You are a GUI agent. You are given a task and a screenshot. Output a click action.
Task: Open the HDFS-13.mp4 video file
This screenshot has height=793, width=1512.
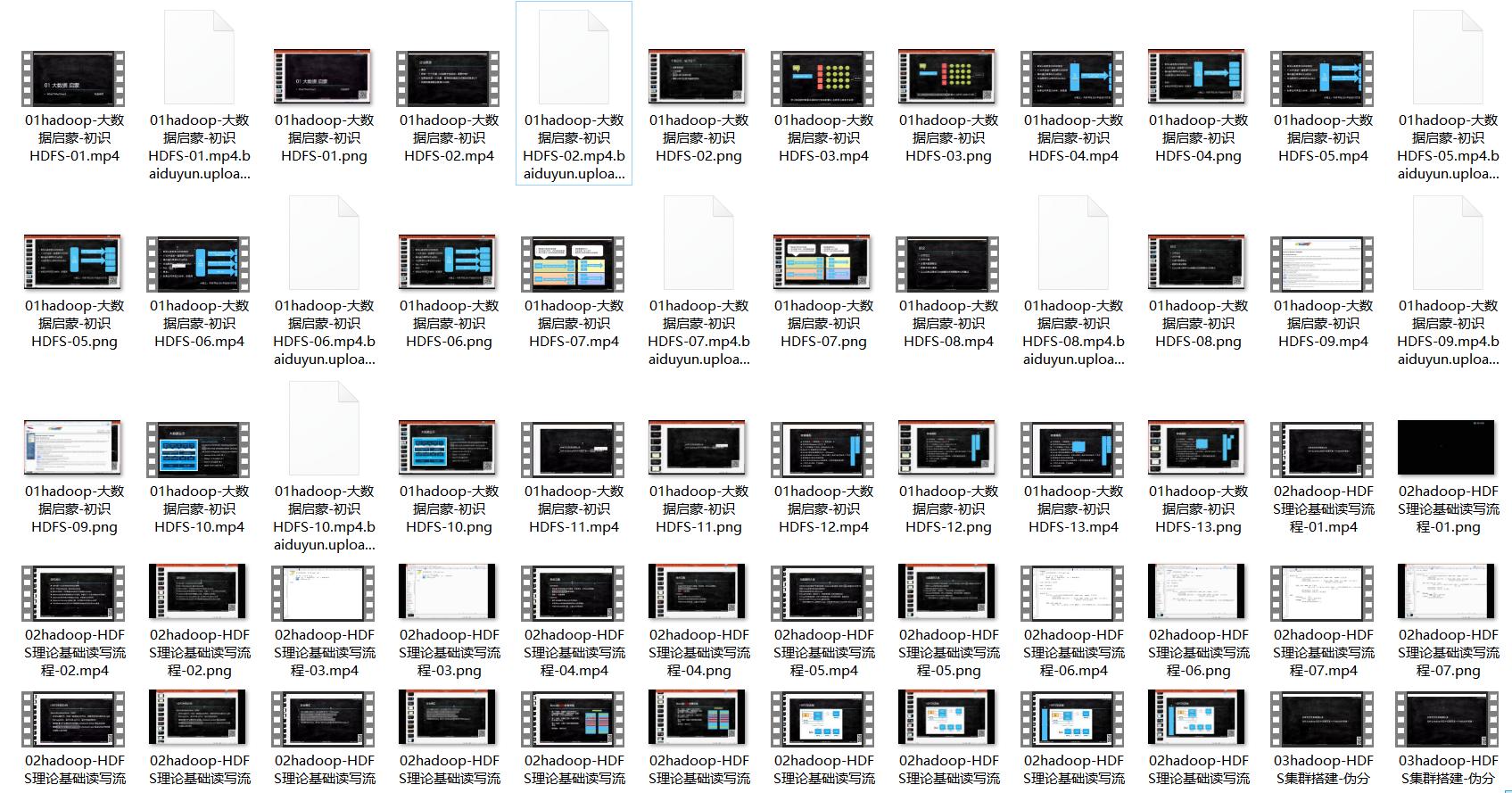[1073, 450]
